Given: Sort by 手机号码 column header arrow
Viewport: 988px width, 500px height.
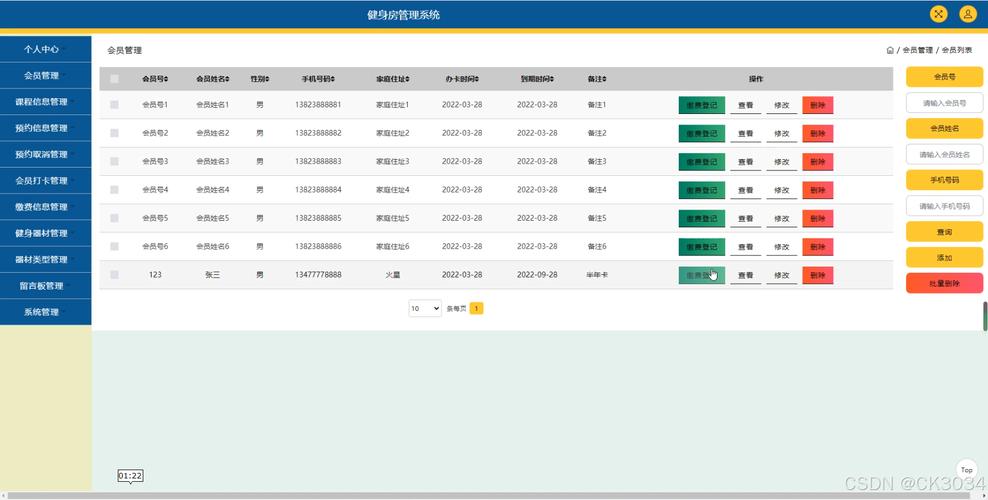Looking at the screenshot, I should click(333, 79).
